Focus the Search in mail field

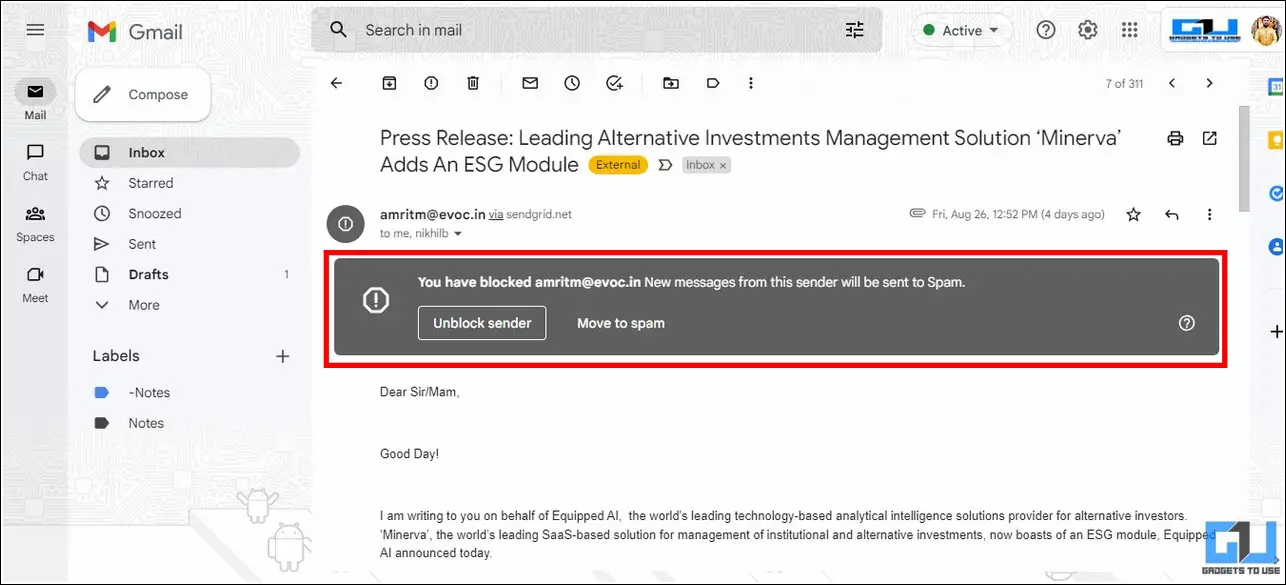596,30
